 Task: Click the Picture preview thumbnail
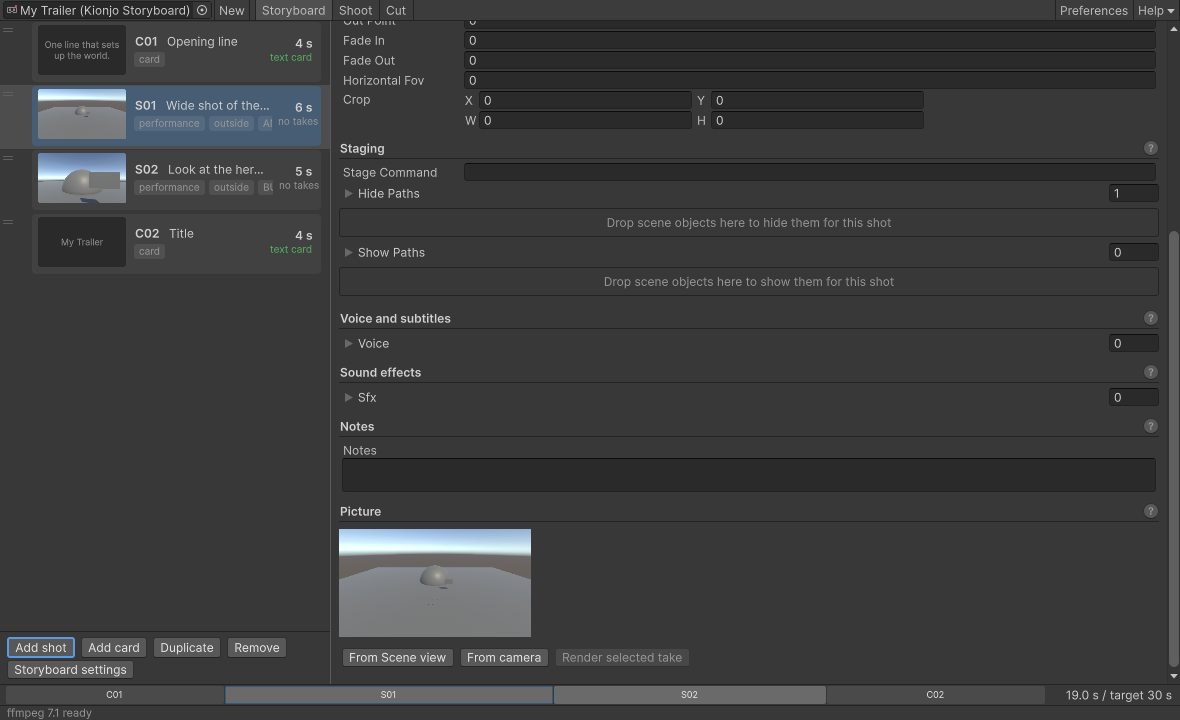[435, 583]
